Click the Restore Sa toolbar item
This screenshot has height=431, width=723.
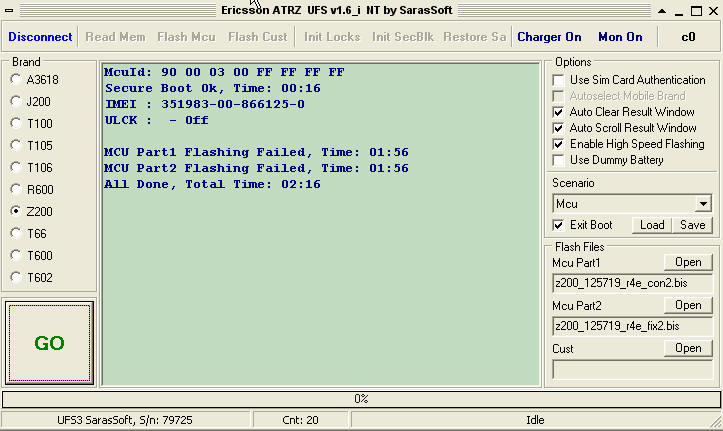(475, 37)
